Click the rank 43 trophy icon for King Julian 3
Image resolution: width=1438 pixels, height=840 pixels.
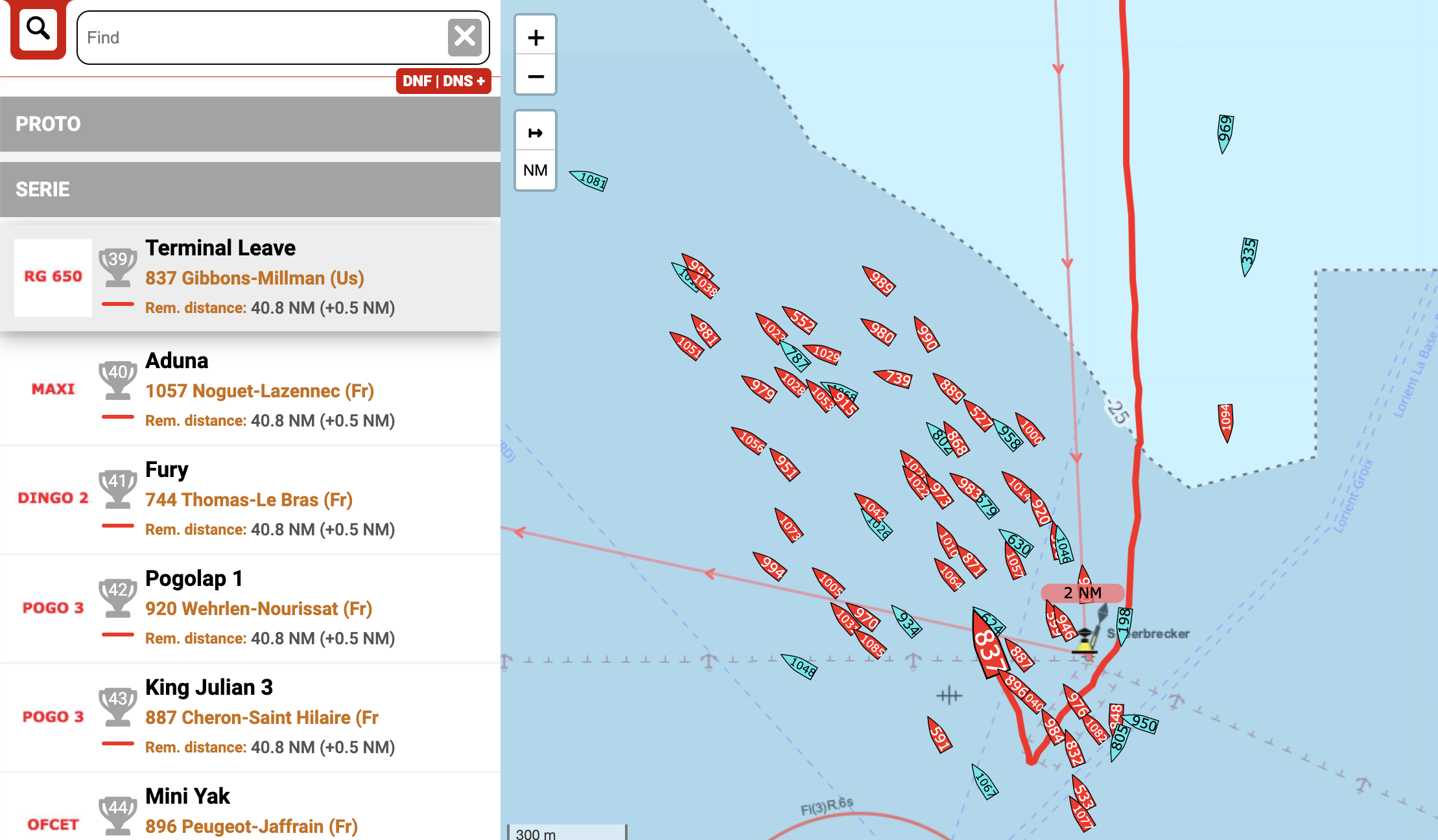118,705
